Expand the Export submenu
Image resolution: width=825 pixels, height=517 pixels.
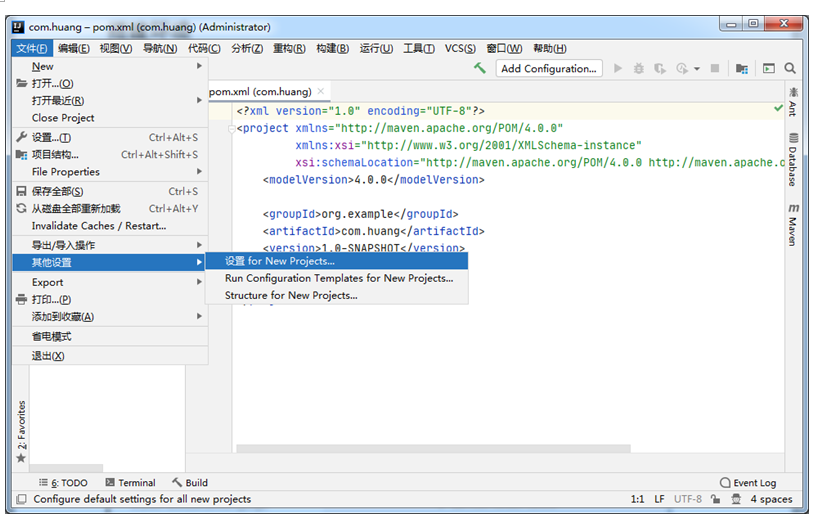pyautogui.click(x=110, y=282)
